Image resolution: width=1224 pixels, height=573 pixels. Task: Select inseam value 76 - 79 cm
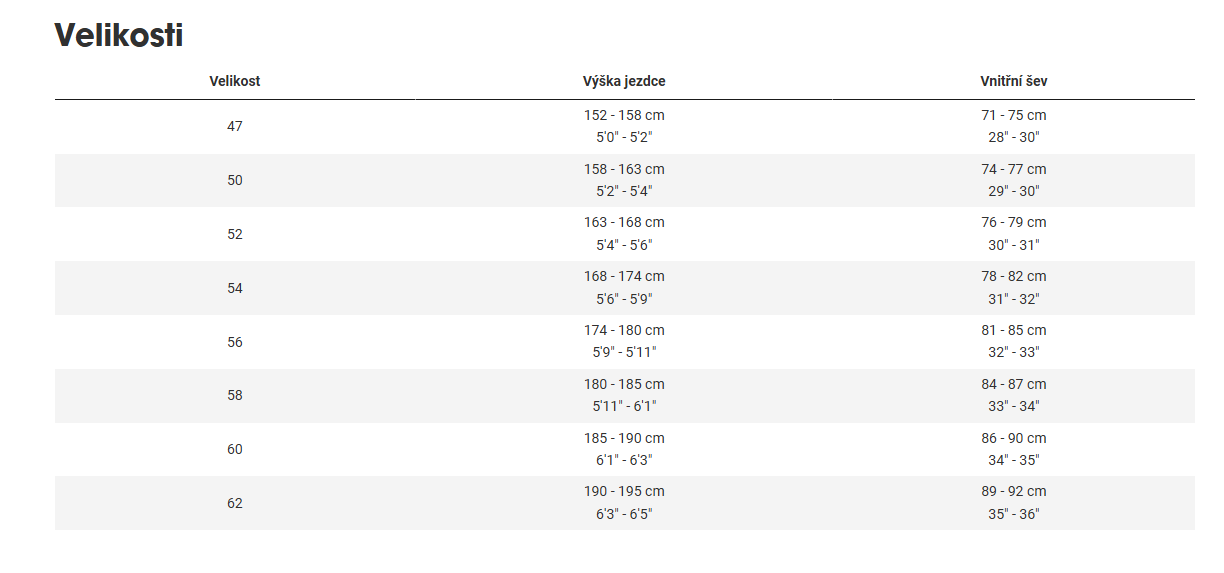[x=1013, y=223]
